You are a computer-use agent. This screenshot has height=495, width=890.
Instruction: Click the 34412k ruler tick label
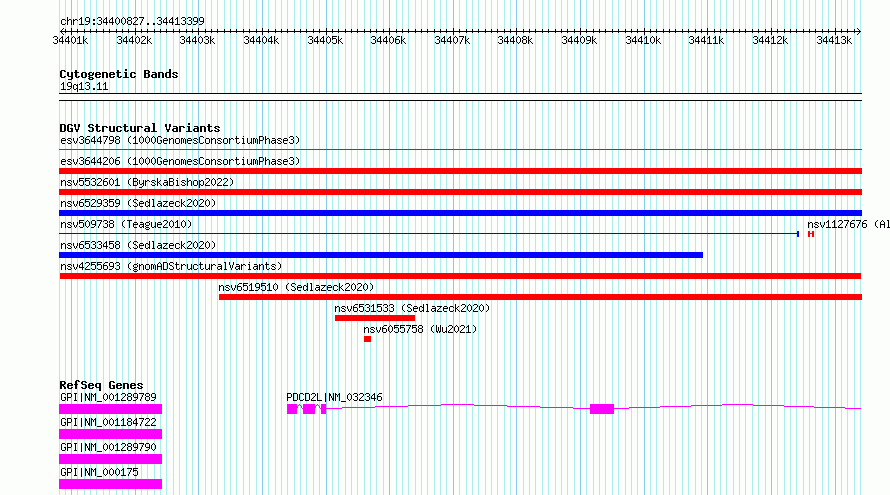click(770, 40)
